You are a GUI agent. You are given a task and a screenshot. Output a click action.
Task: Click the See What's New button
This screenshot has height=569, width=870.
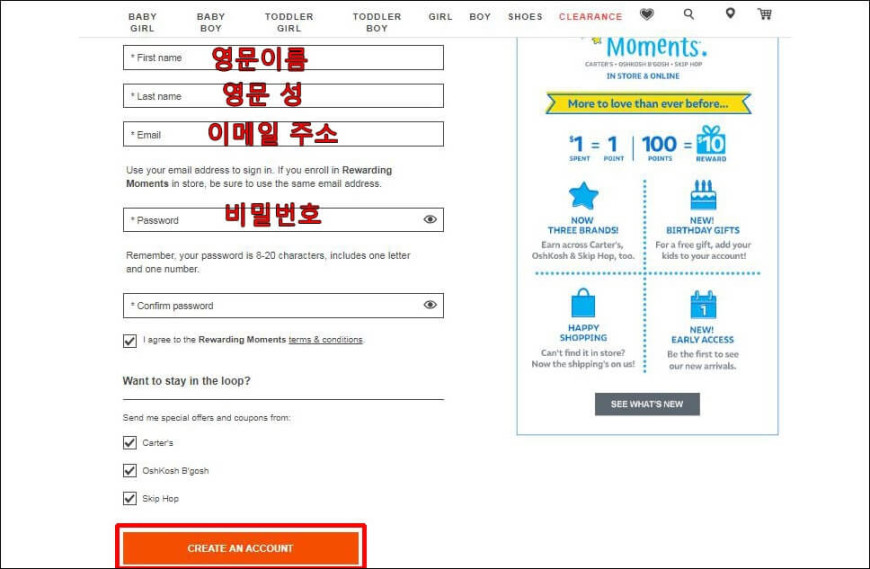pos(647,404)
